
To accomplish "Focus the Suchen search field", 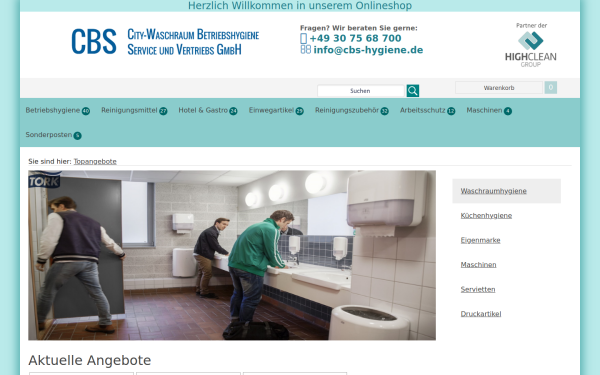I will coord(360,91).
